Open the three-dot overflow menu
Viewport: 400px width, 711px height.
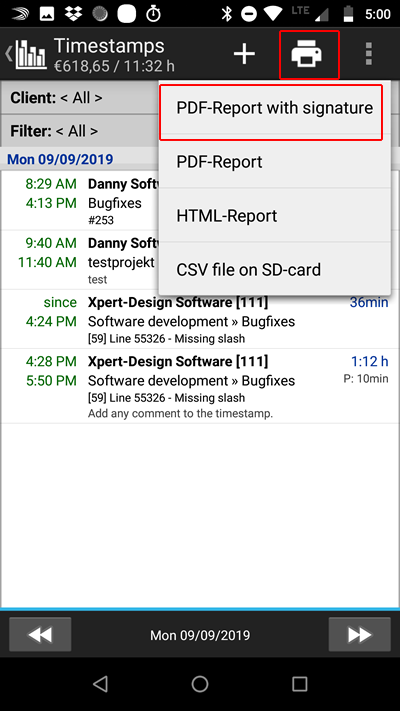click(x=369, y=54)
